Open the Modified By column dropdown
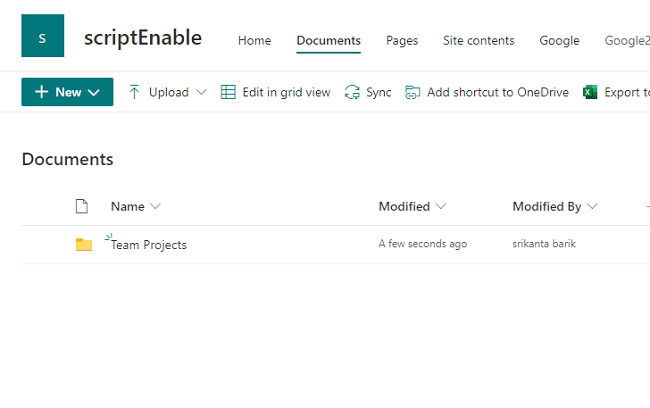Viewport: 650px width, 408px height. pyautogui.click(x=592, y=206)
